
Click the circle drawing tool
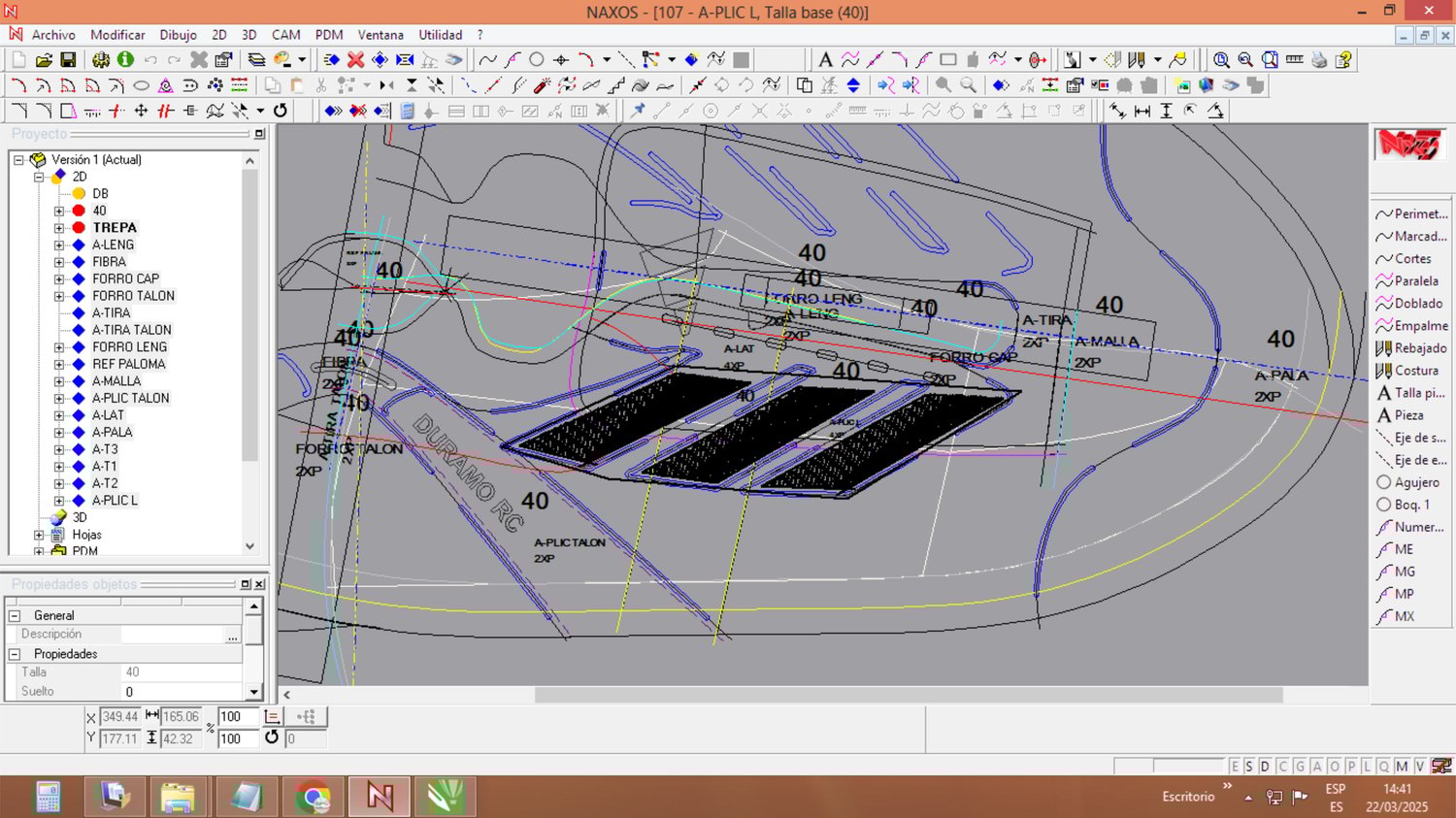coord(537,60)
